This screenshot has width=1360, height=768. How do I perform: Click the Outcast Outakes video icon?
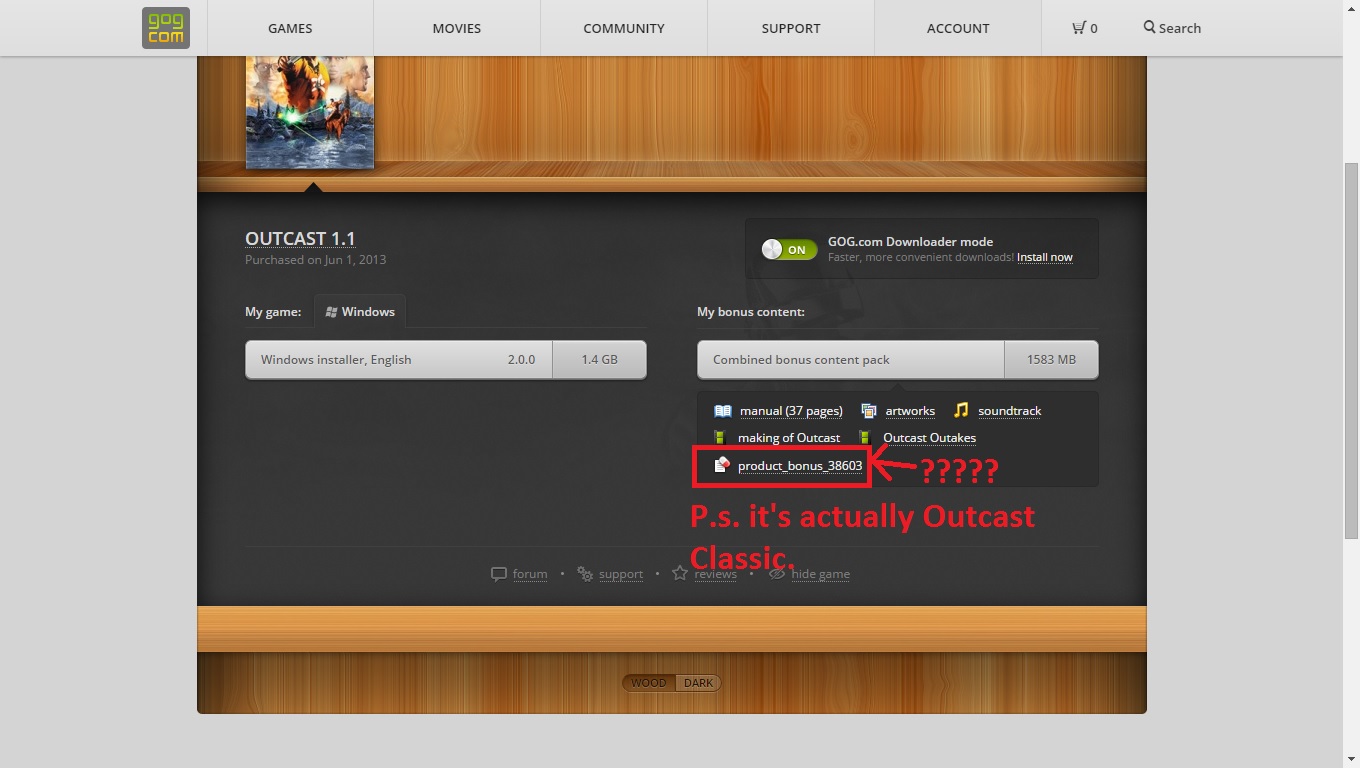click(x=865, y=438)
